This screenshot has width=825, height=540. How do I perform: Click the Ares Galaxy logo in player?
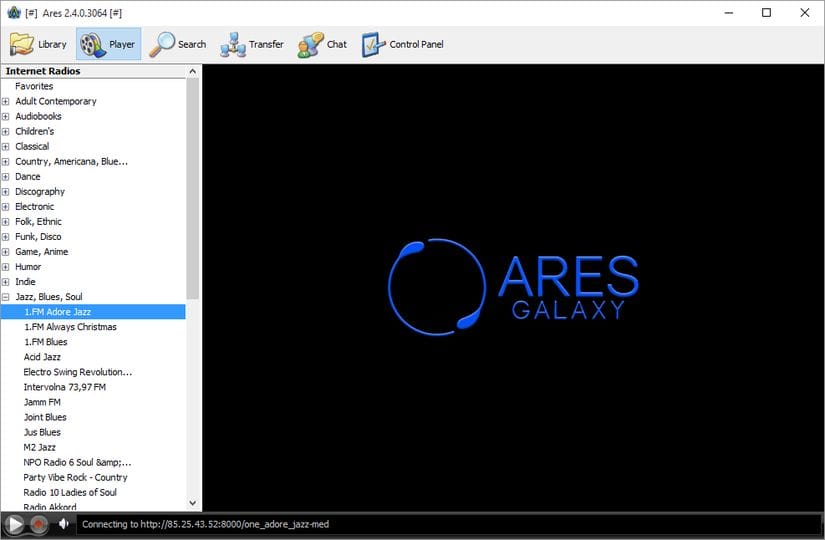click(512, 286)
